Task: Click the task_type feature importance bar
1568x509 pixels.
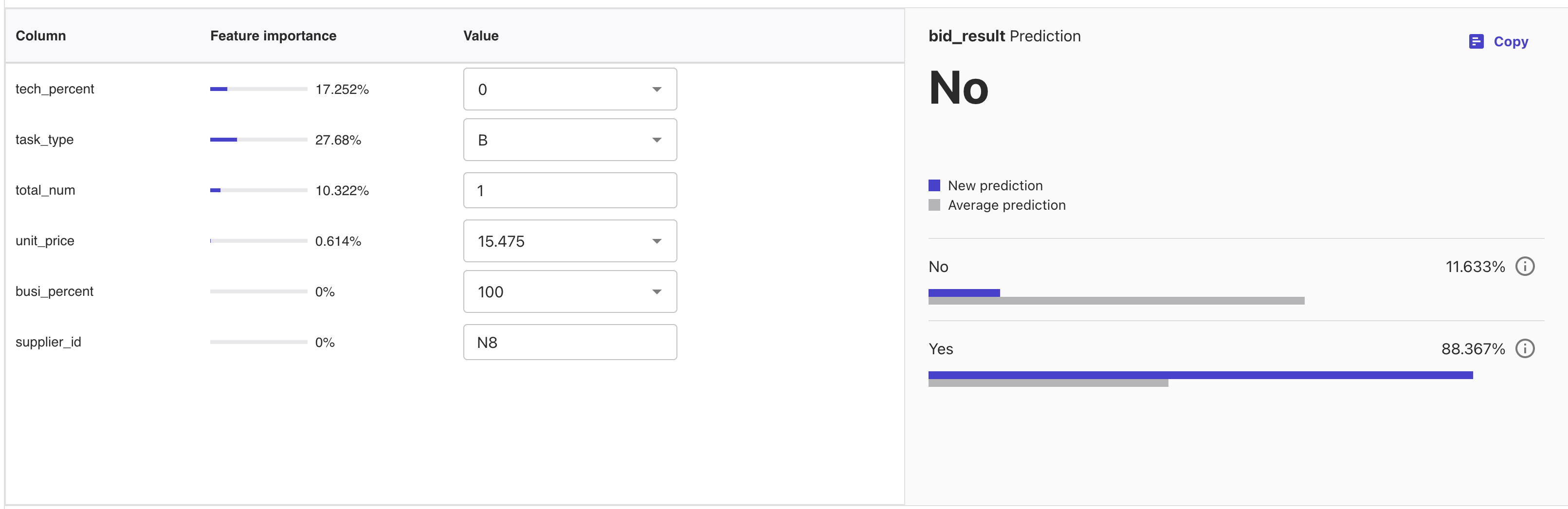Action: (258, 140)
